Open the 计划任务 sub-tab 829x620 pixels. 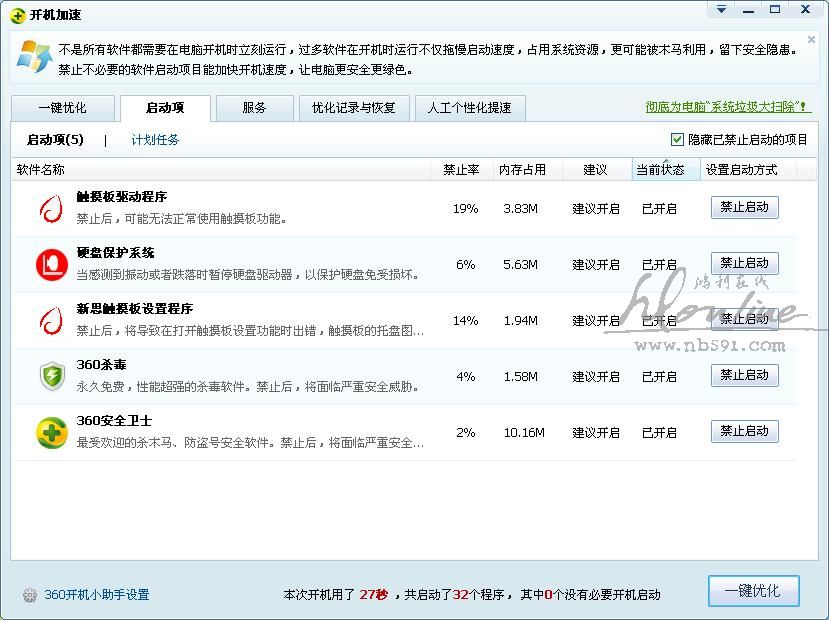155,140
